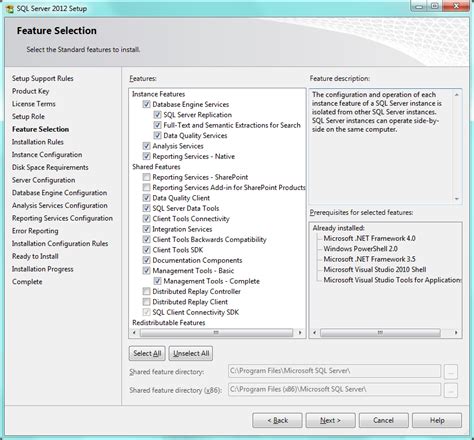The width and height of the screenshot is (474, 440).
Task: Select Setup Role step in sidebar
Action: 28,116
